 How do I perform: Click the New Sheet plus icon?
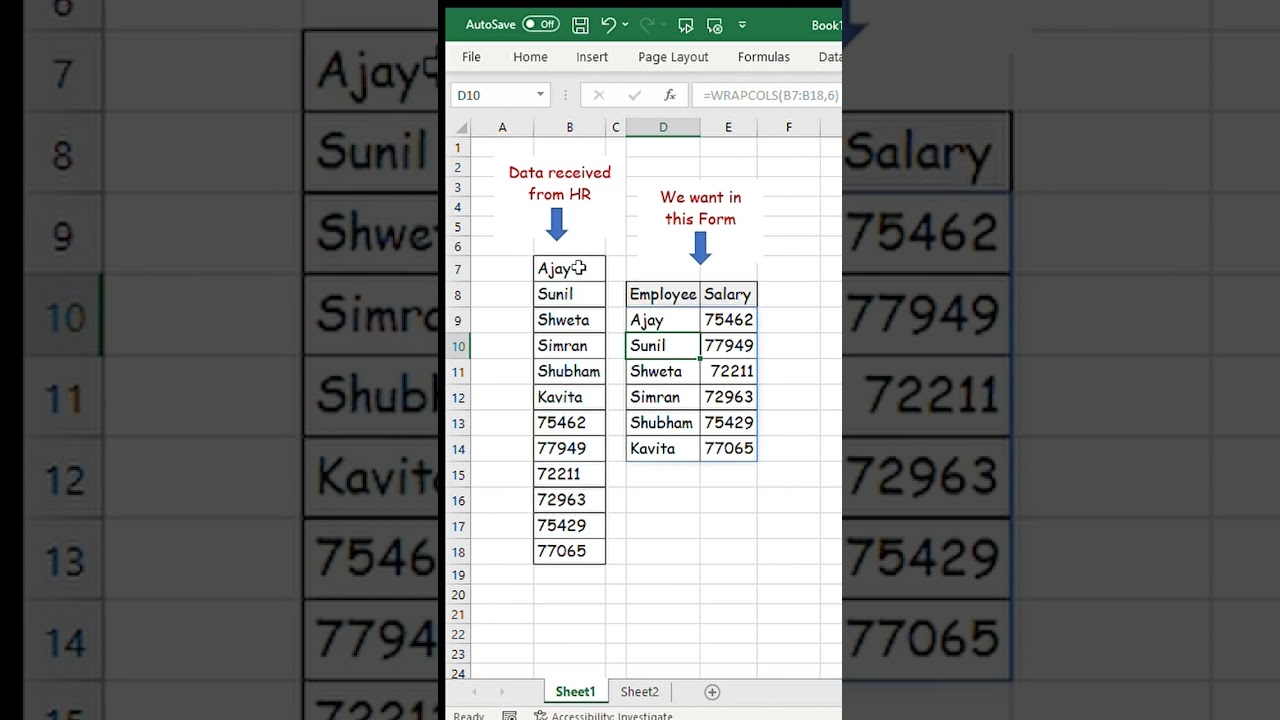point(712,692)
